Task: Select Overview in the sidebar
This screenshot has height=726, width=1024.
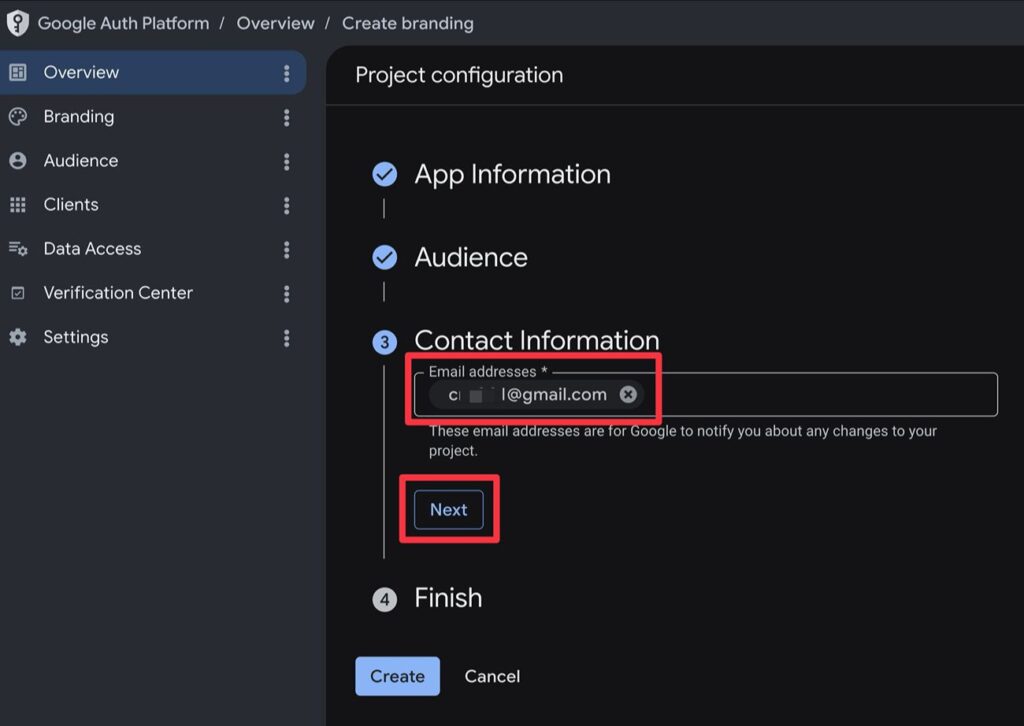Action: pyautogui.click(x=152, y=72)
